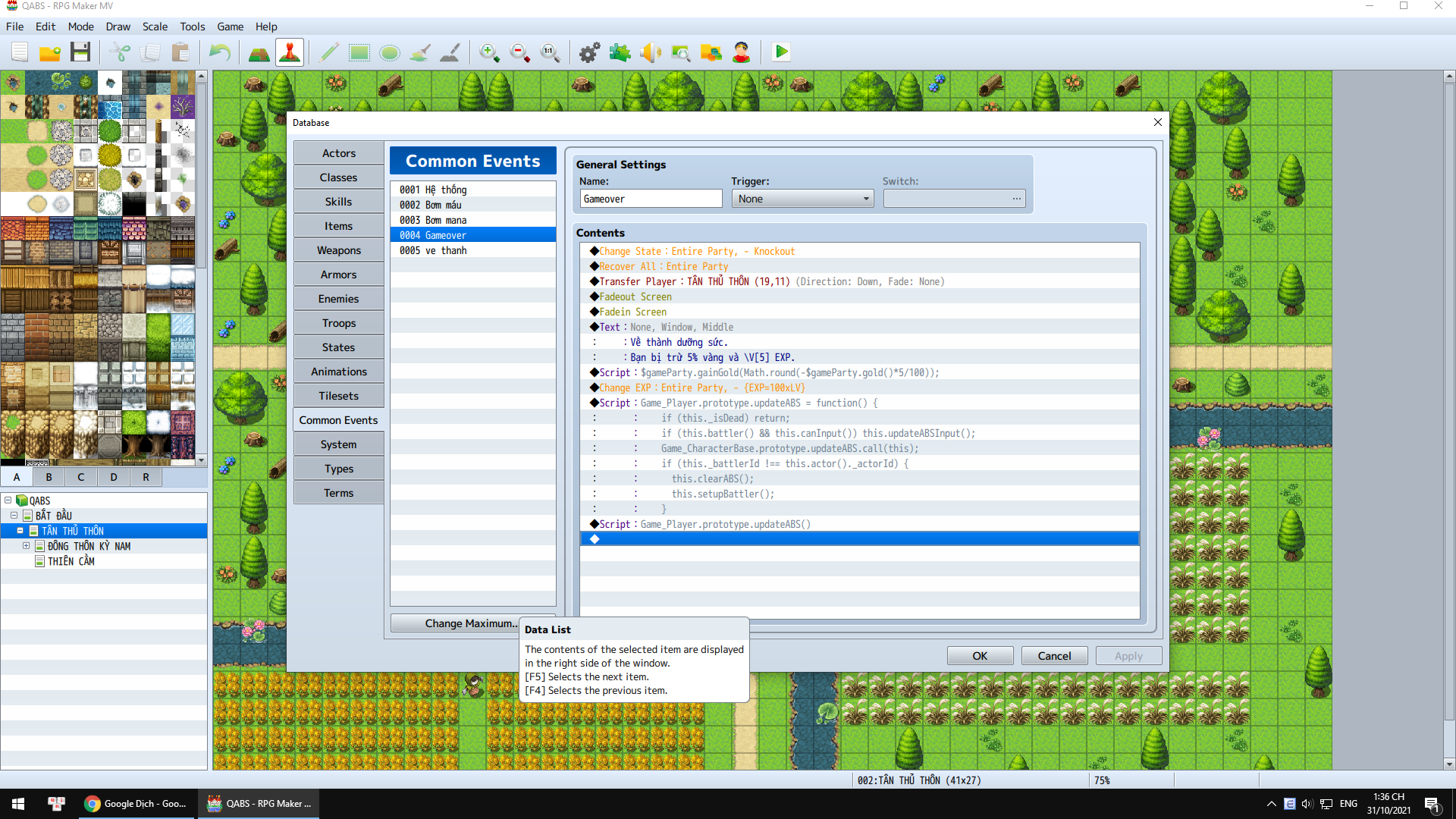This screenshot has height=819, width=1456.
Task: Click the Change Maximum button
Action: [x=472, y=623]
